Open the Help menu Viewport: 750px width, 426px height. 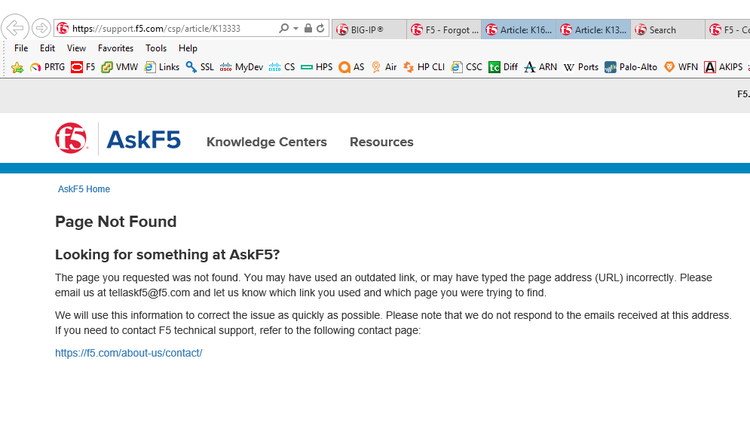[x=188, y=48]
